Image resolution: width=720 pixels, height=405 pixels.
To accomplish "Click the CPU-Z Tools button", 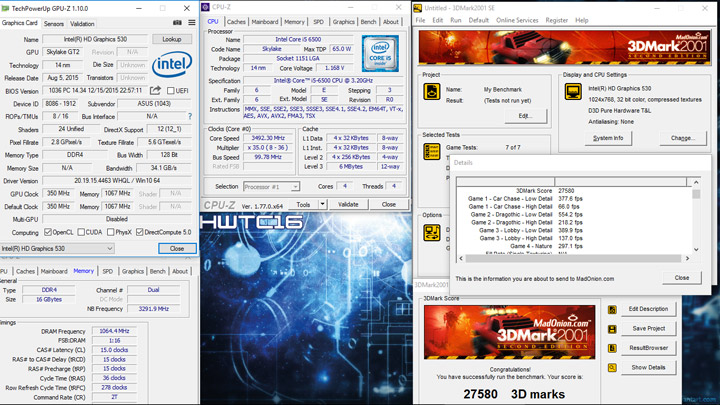I will pos(304,204).
